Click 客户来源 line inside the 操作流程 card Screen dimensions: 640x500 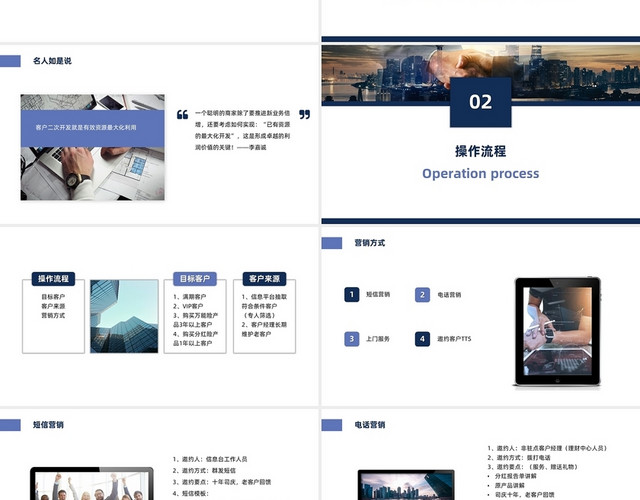click(x=53, y=306)
